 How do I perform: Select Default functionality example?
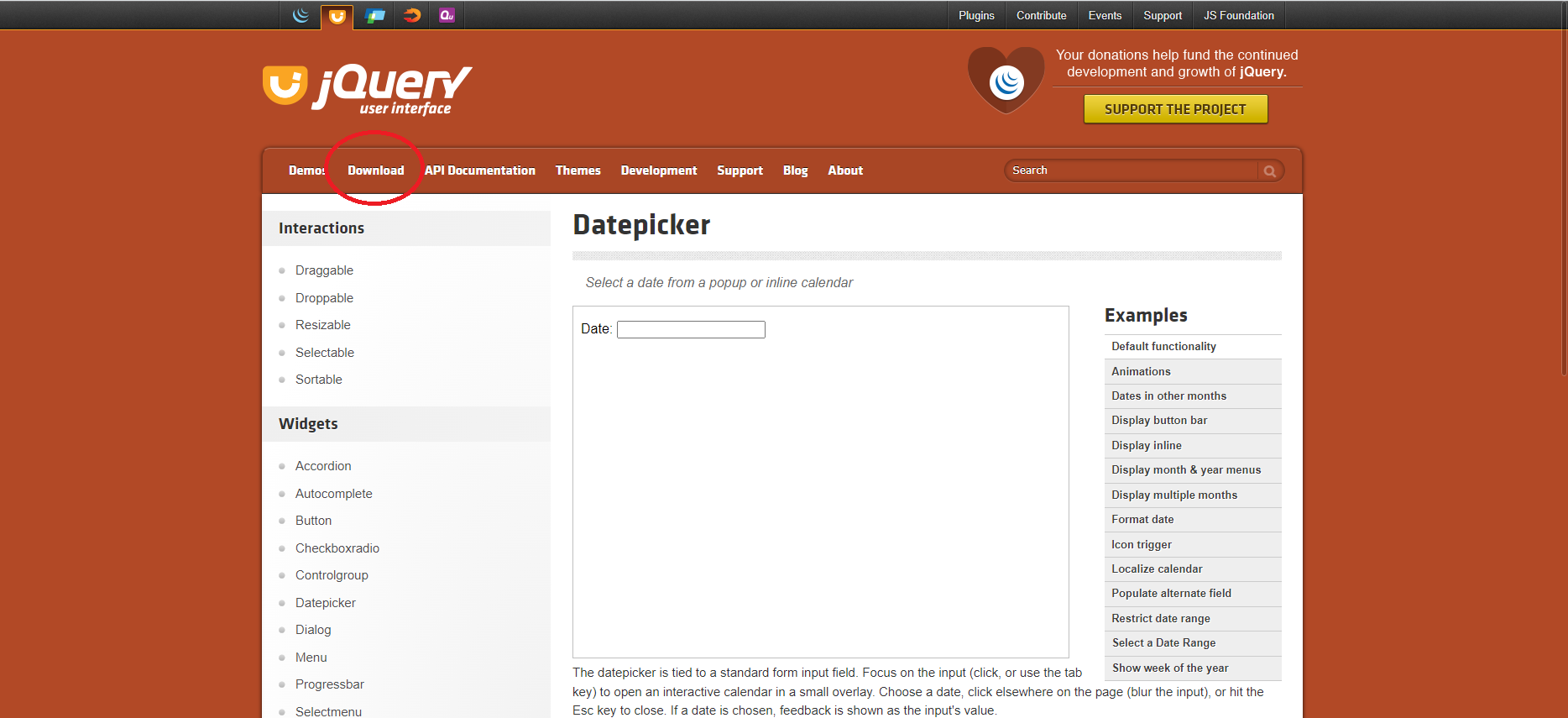1193,347
